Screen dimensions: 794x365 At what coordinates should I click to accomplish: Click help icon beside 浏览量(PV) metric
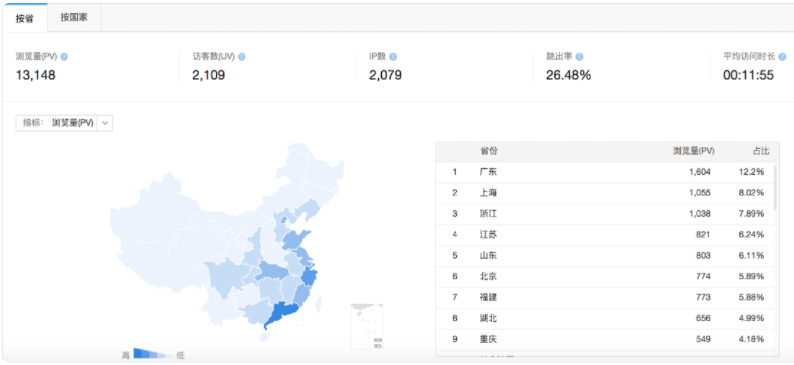click(64, 57)
